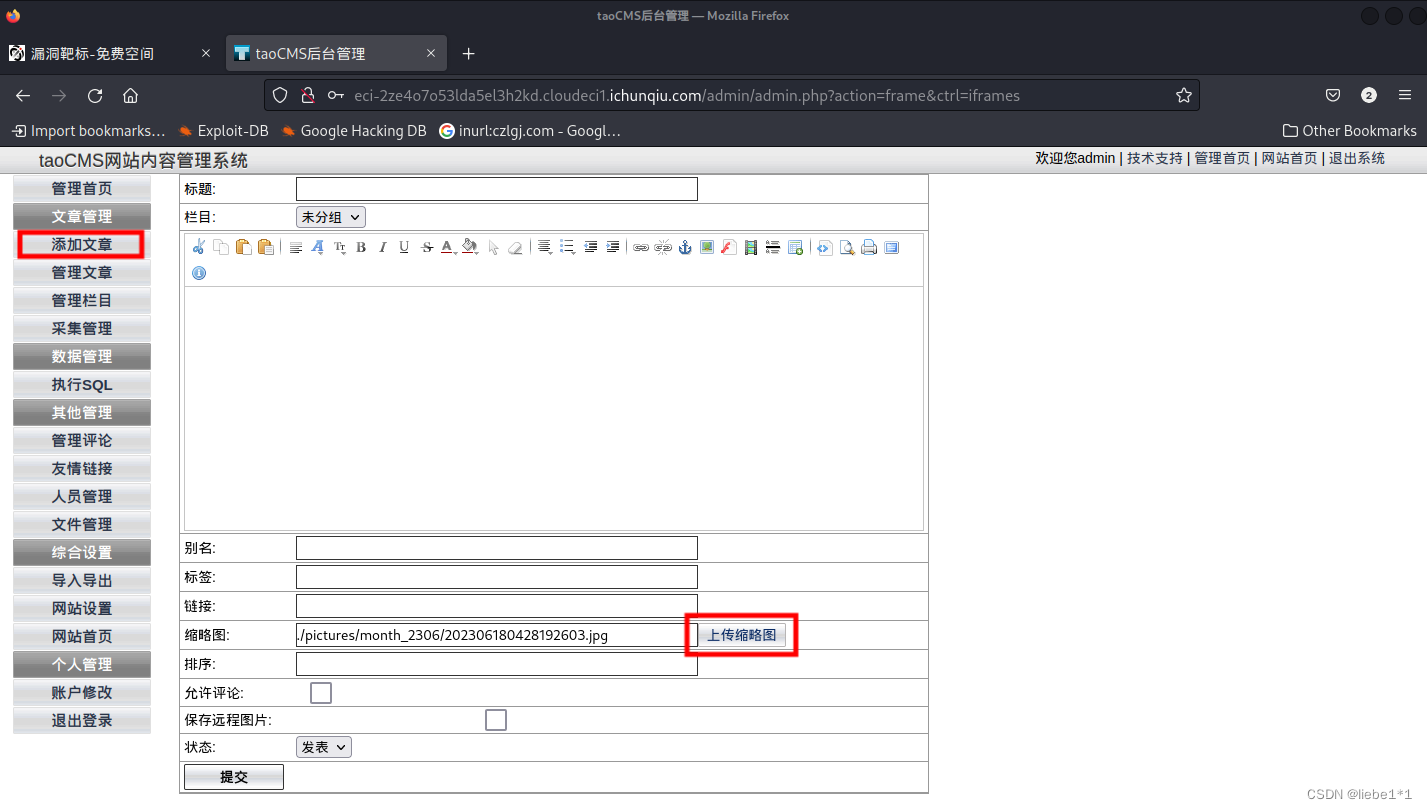Click the eraser remove-format icon

pos(515,247)
